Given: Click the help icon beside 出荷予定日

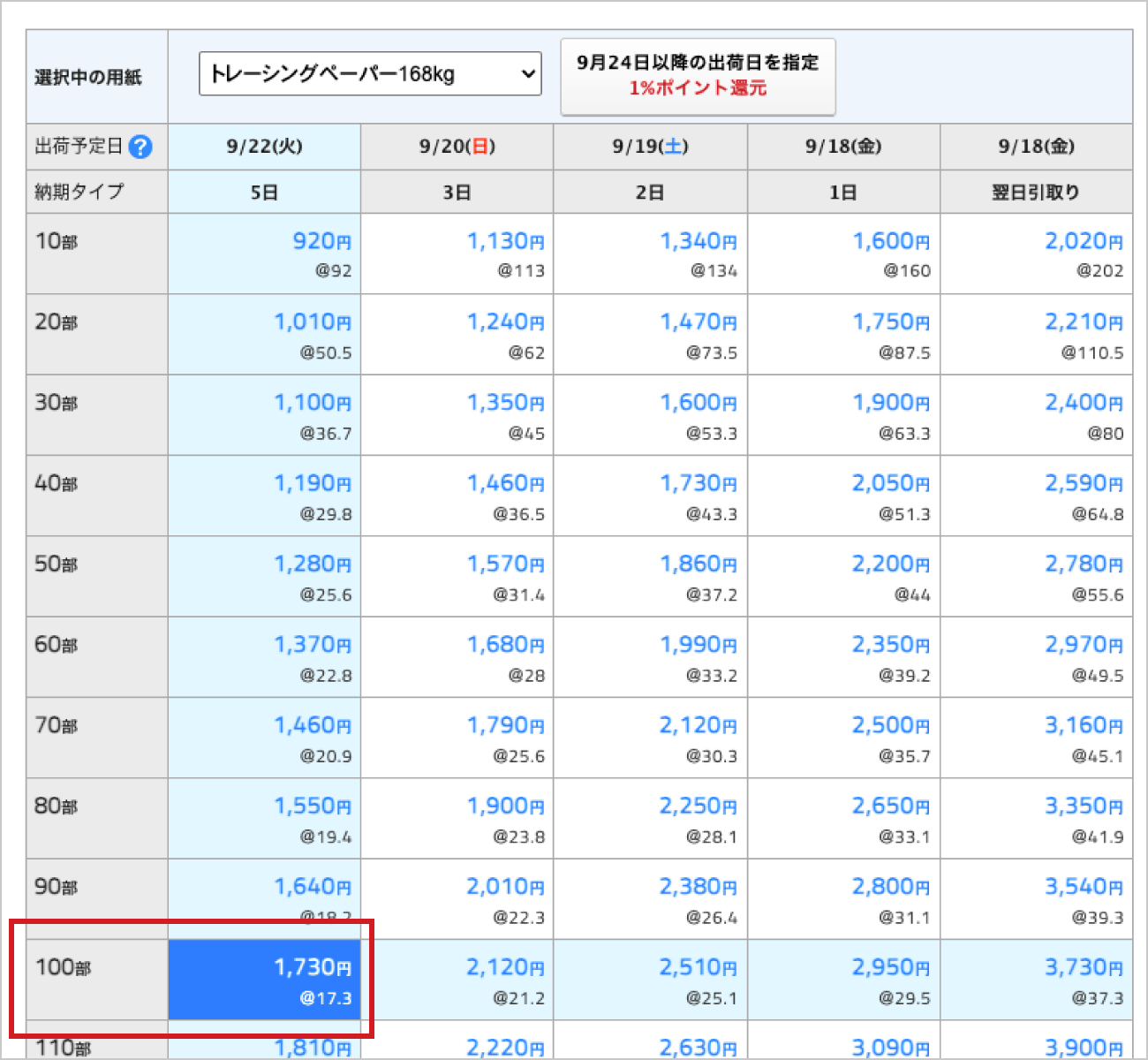Looking at the screenshot, I should [140, 147].
